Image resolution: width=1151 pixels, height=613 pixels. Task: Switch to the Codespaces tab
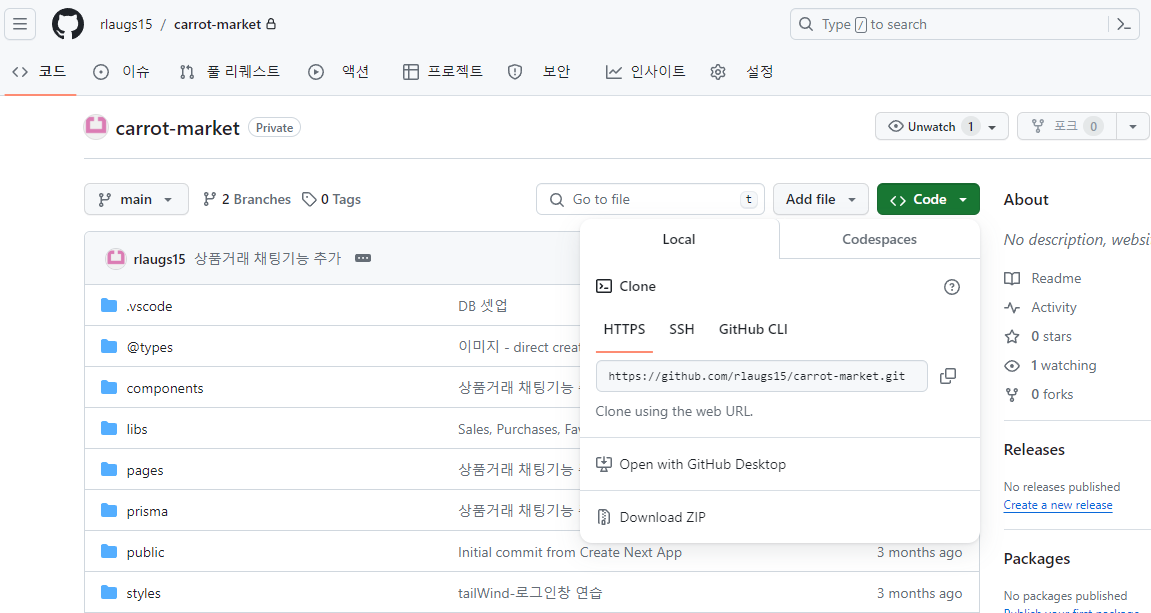coord(879,239)
